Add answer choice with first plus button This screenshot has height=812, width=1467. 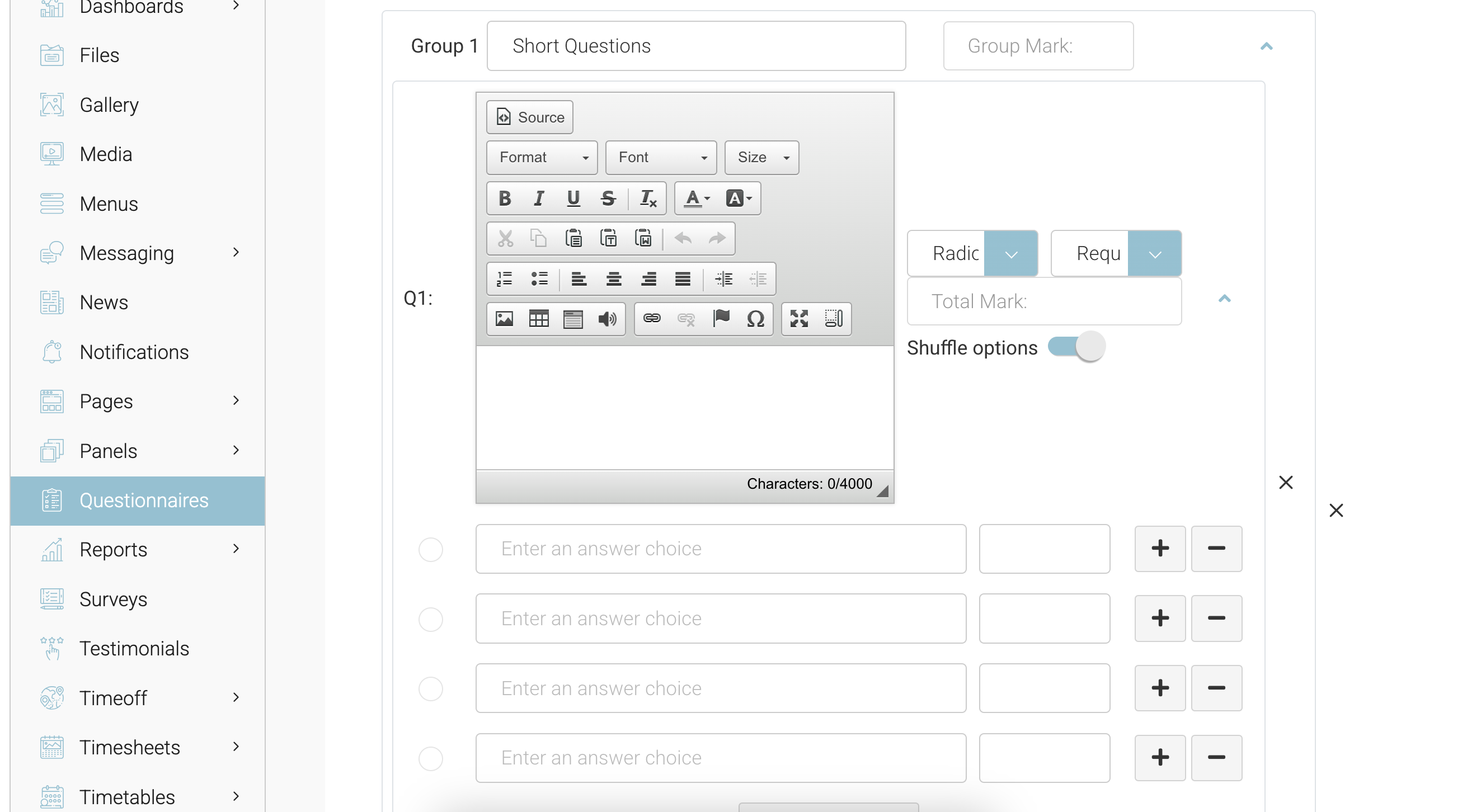tap(1159, 549)
